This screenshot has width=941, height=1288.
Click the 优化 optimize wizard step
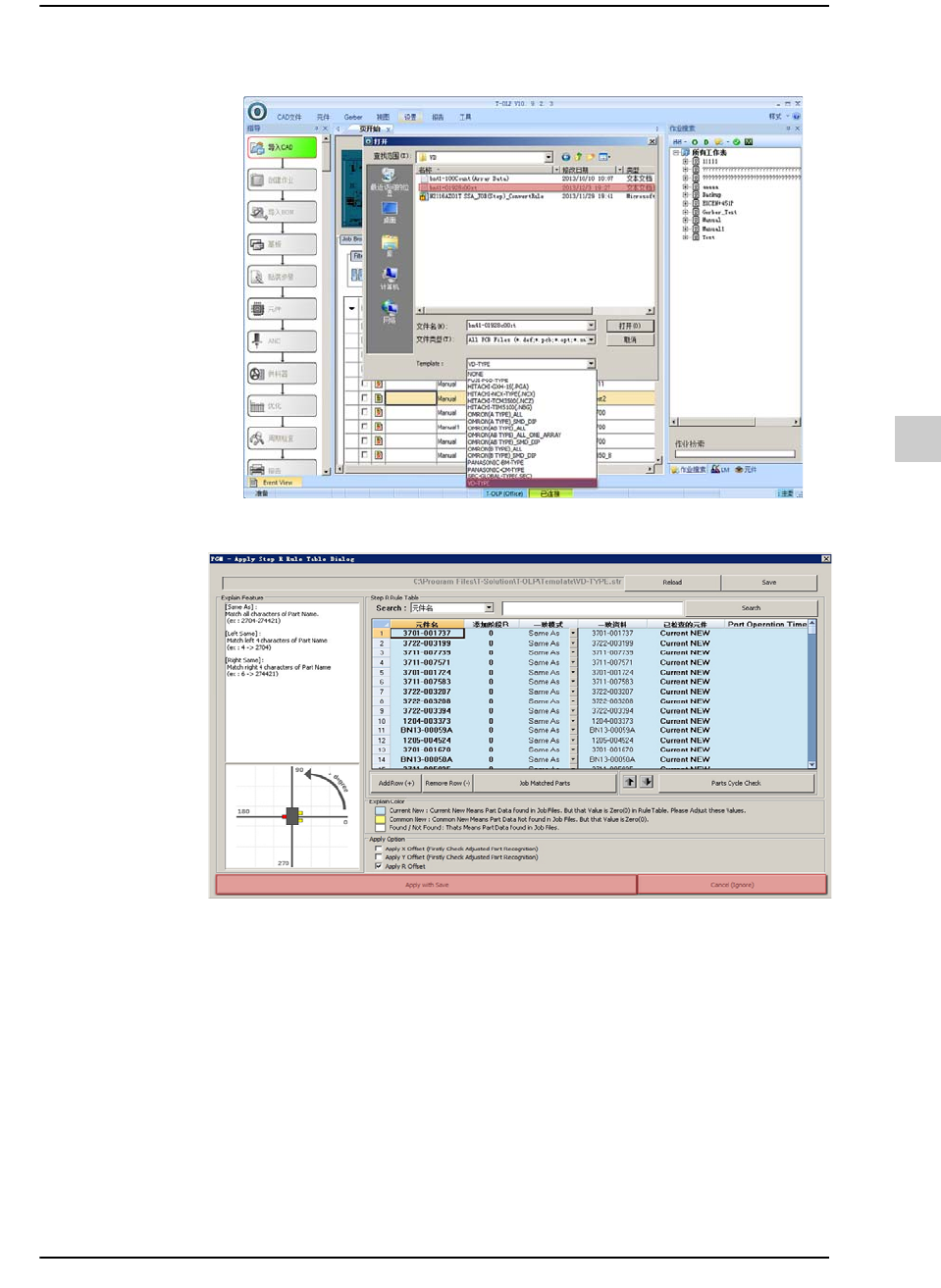pos(283,406)
